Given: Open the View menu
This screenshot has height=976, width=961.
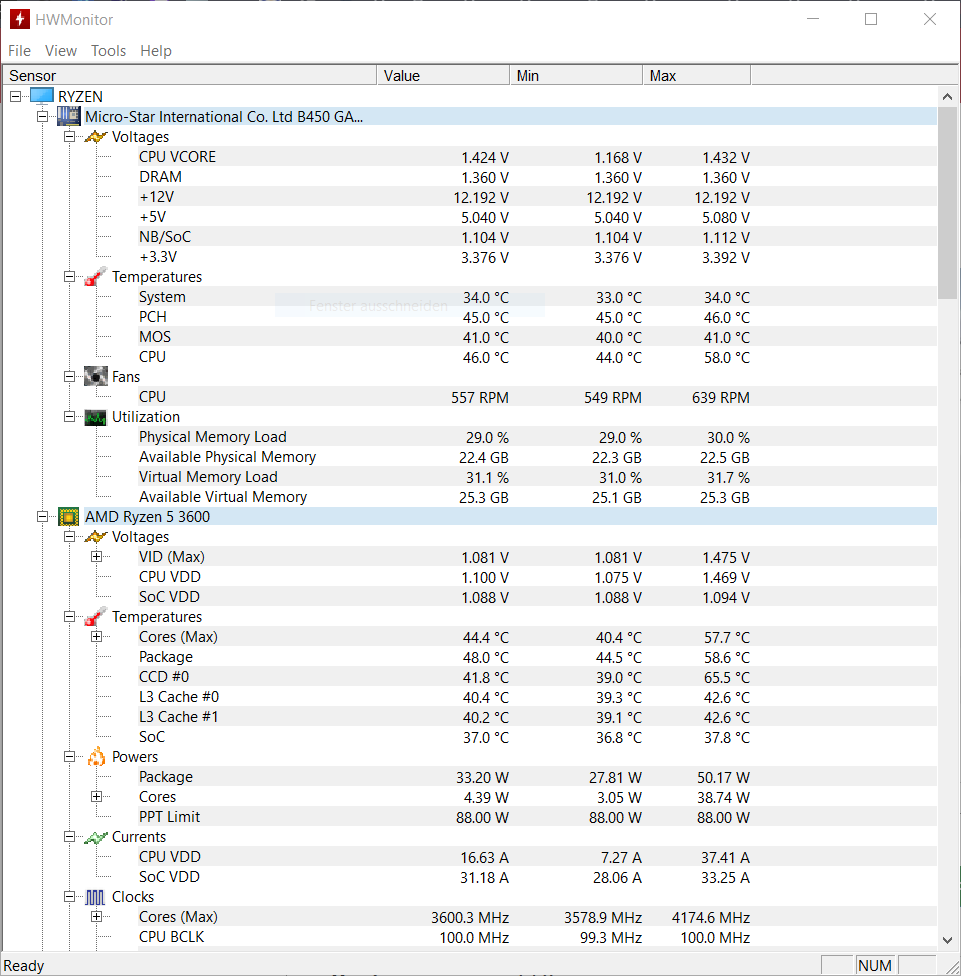Looking at the screenshot, I should pos(61,51).
